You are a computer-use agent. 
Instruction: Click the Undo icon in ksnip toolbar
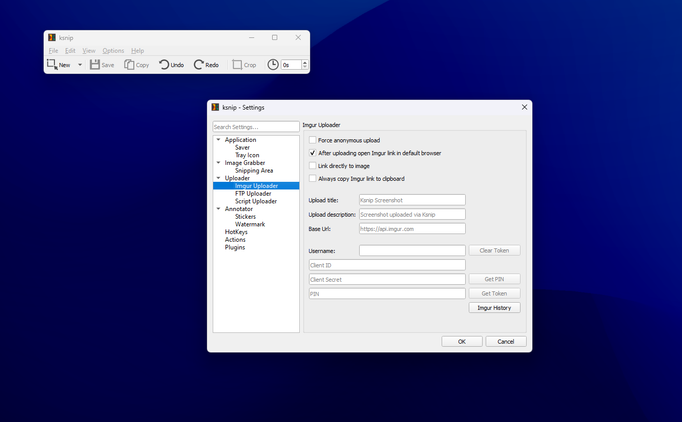pyautogui.click(x=164, y=65)
